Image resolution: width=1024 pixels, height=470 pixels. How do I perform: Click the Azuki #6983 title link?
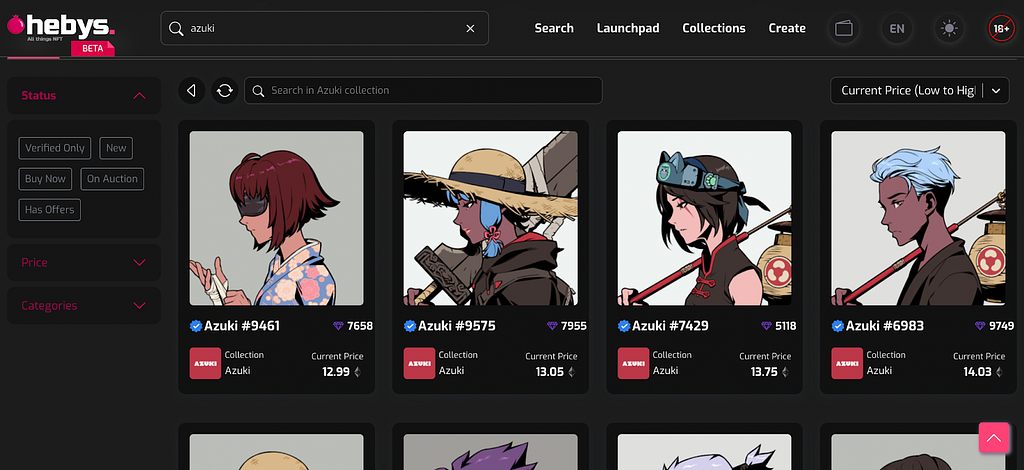885,326
